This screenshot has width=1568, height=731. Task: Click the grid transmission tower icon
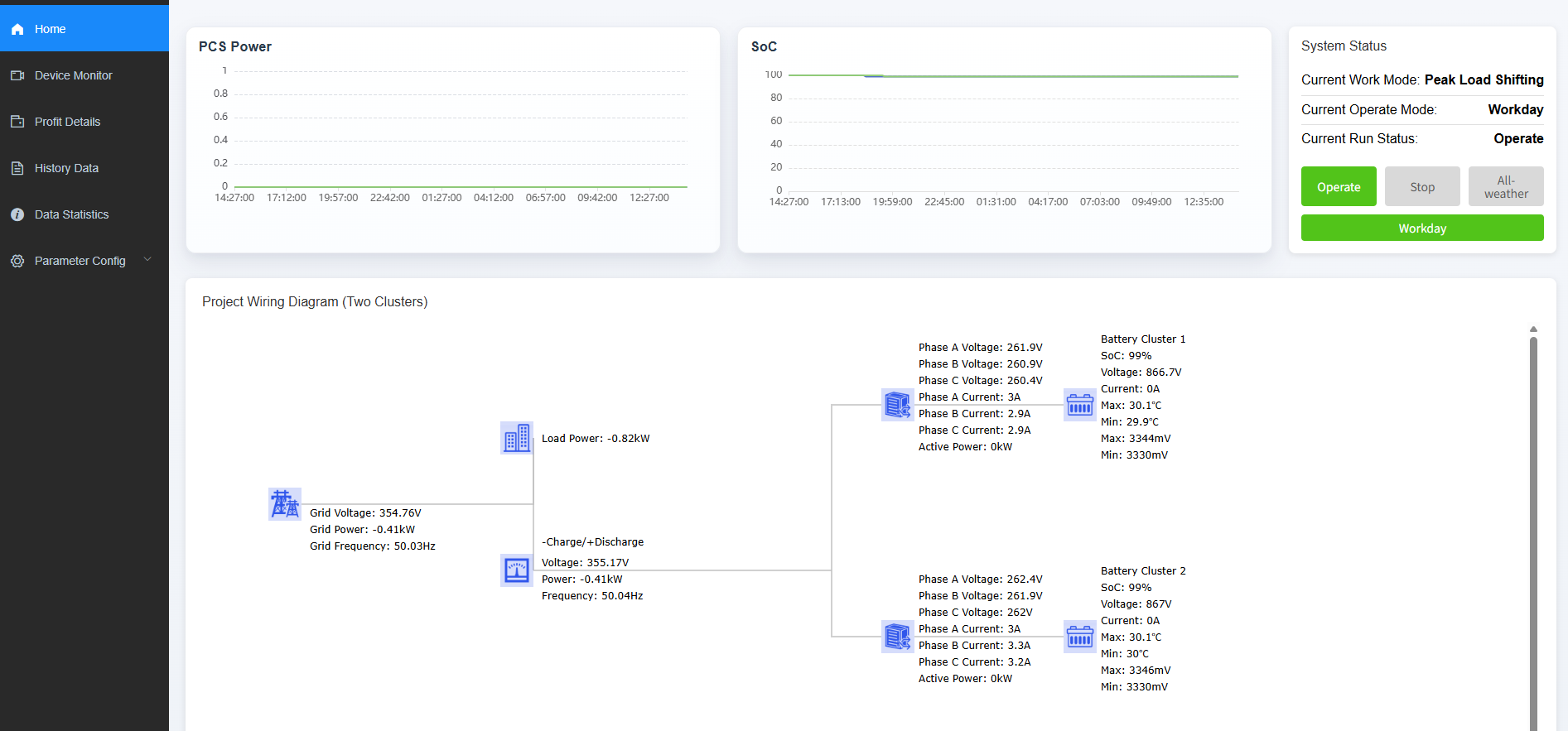pyautogui.click(x=285, y=504)
